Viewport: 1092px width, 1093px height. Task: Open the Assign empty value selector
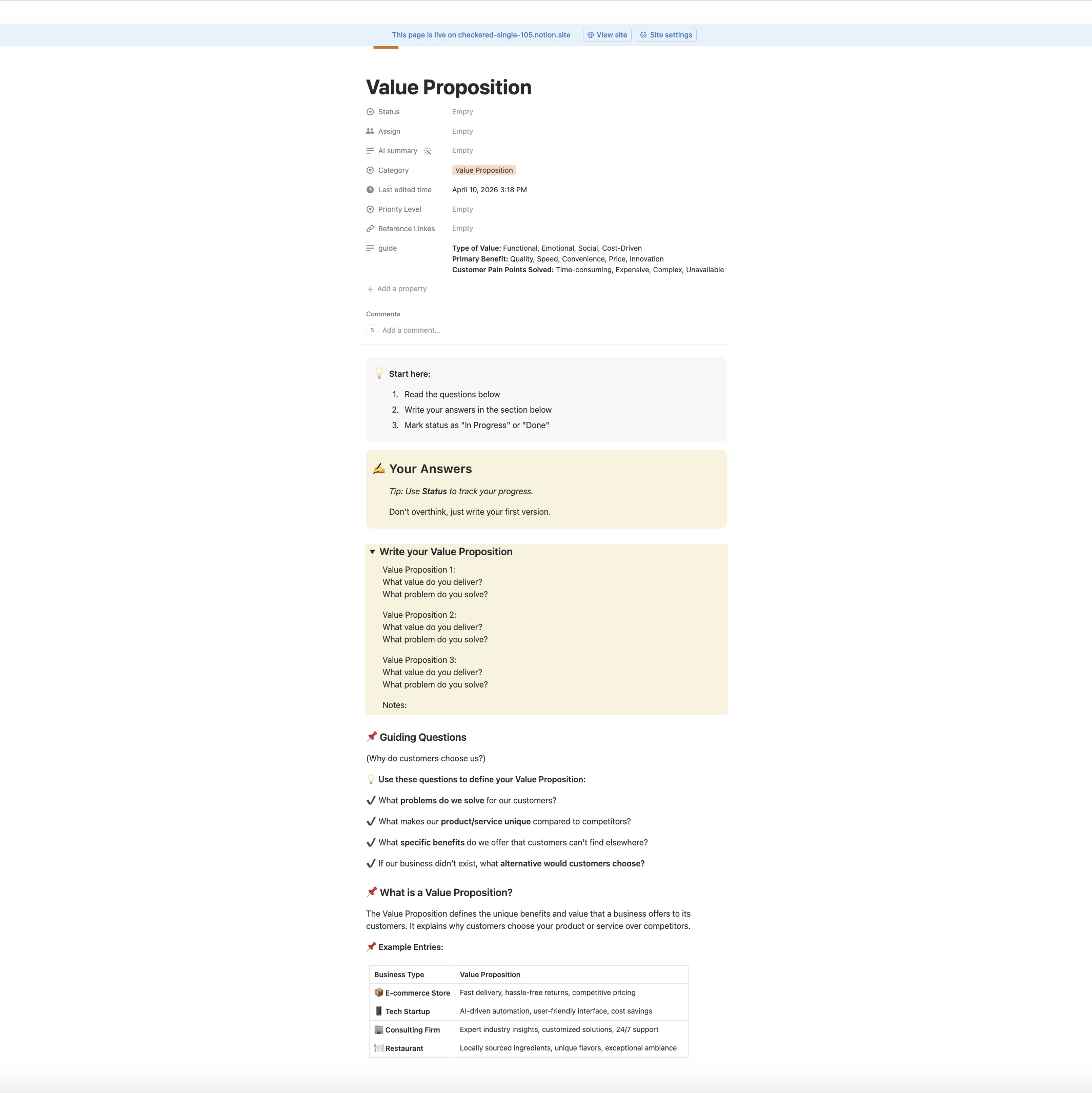(462, 131)
